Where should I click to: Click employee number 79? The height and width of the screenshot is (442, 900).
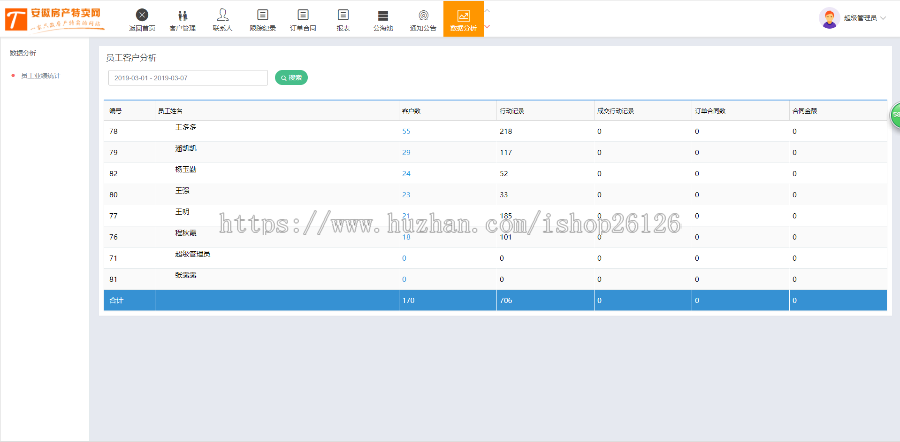point(113,153)
